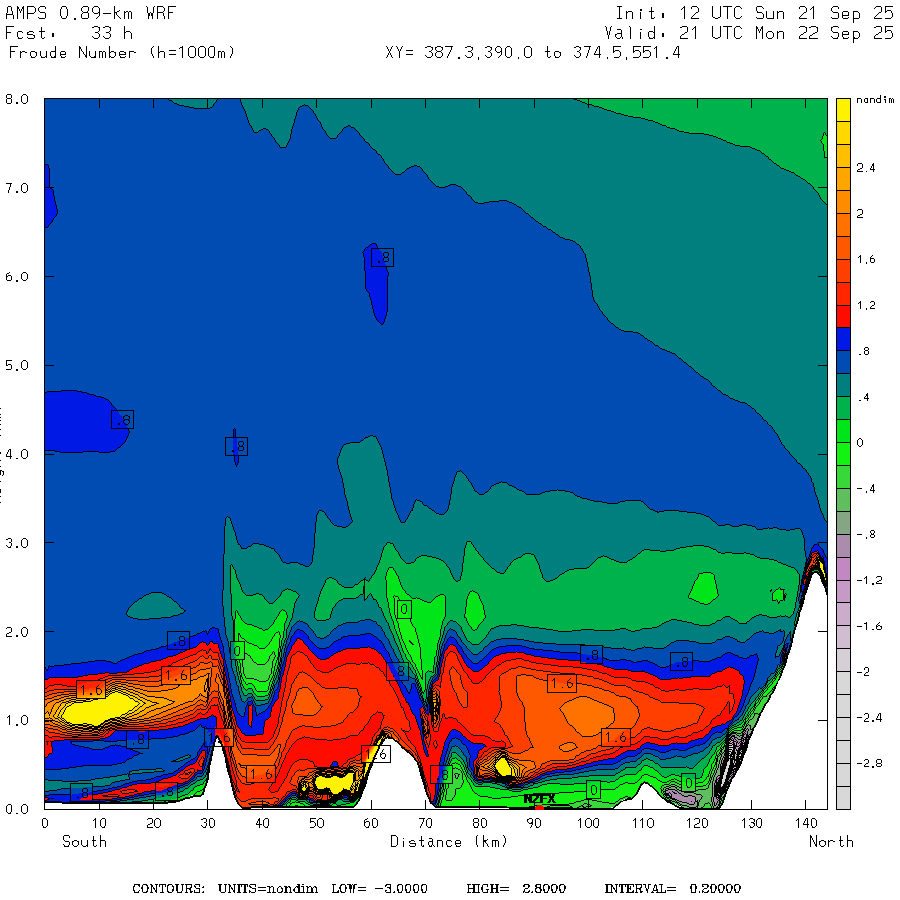
Task: Click the 2 colorbar label
Action: (860, 214)
